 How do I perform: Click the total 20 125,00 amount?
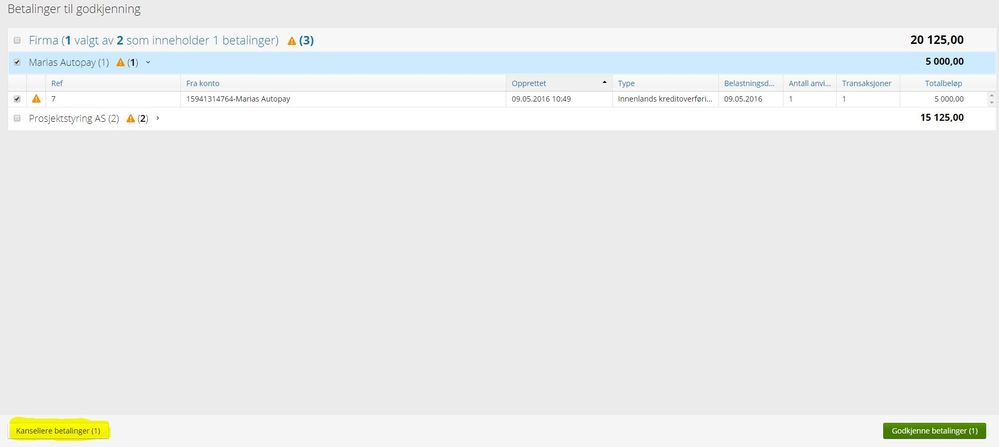coord(937,40)
